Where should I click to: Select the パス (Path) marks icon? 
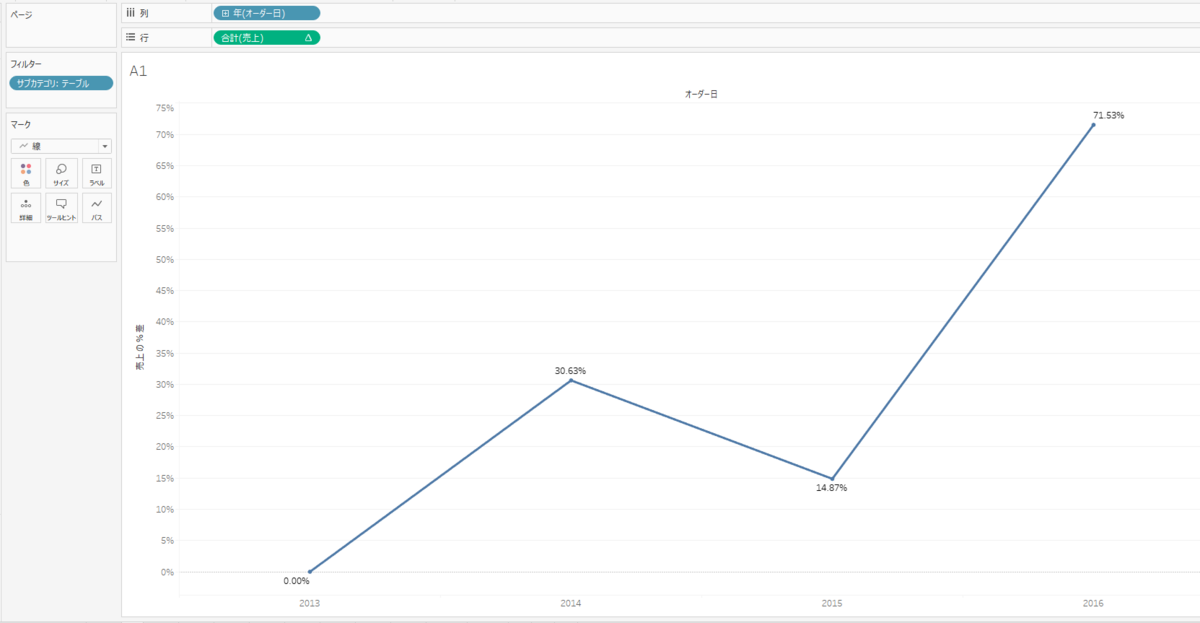click(x=95, y=207)
